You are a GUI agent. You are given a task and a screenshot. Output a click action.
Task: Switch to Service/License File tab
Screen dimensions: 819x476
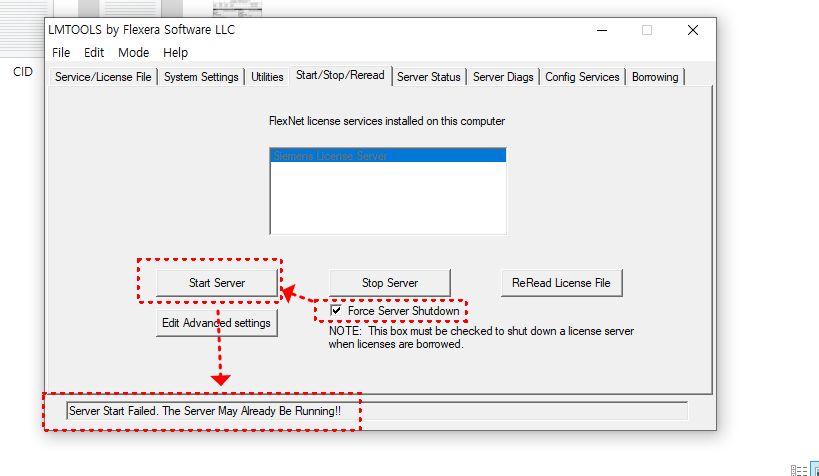103,77
